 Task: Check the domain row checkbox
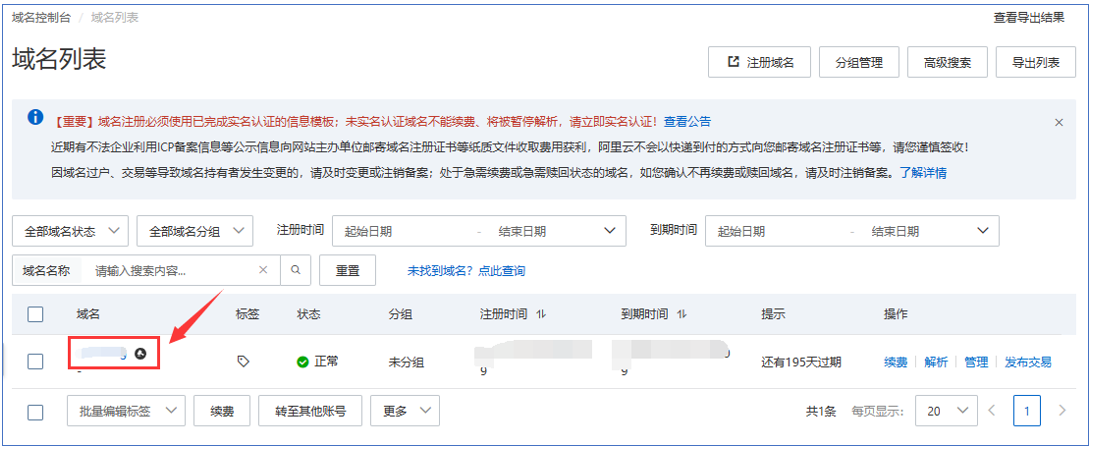click(36, 362)
